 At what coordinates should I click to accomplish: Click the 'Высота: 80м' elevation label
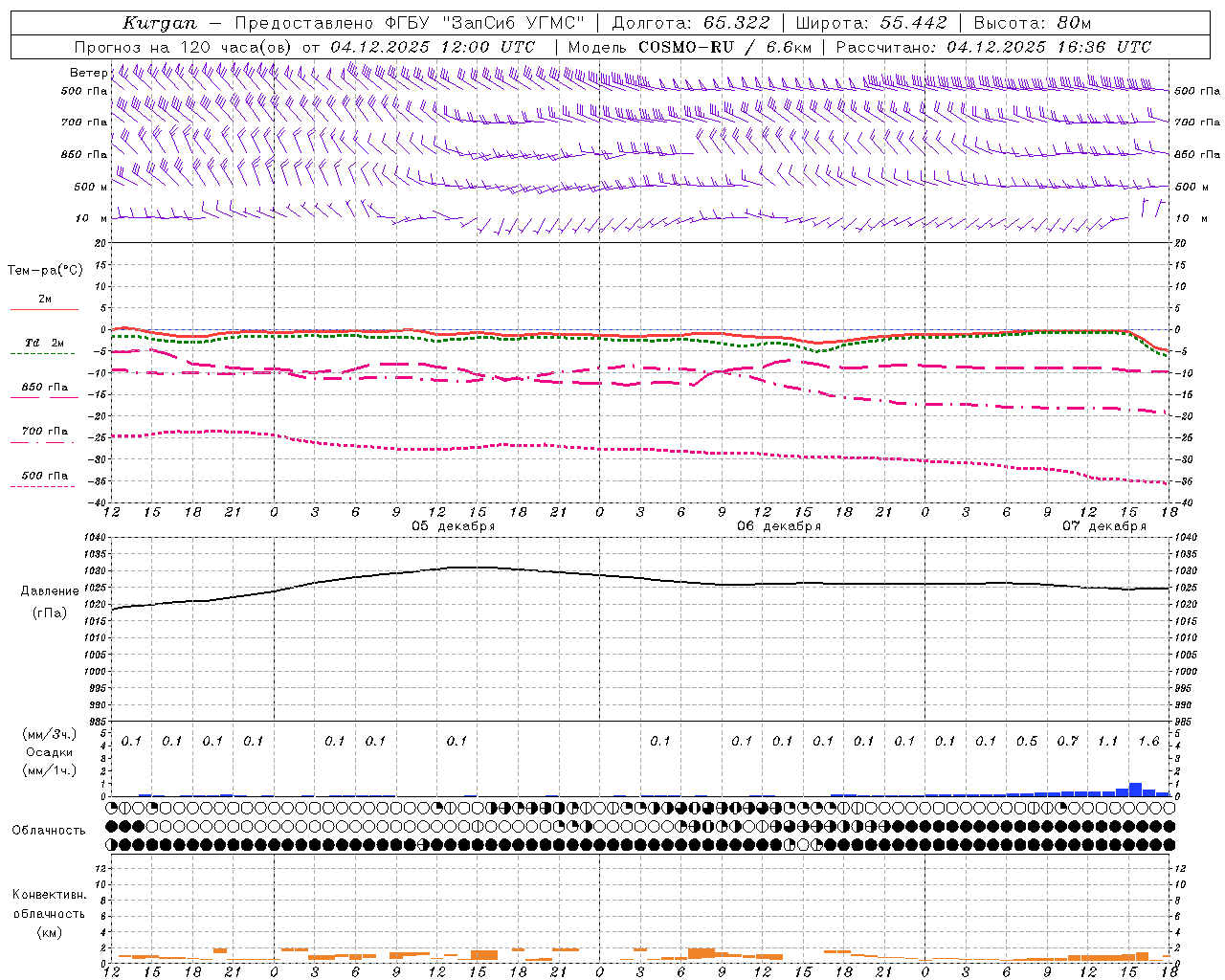click(1033, 23)
